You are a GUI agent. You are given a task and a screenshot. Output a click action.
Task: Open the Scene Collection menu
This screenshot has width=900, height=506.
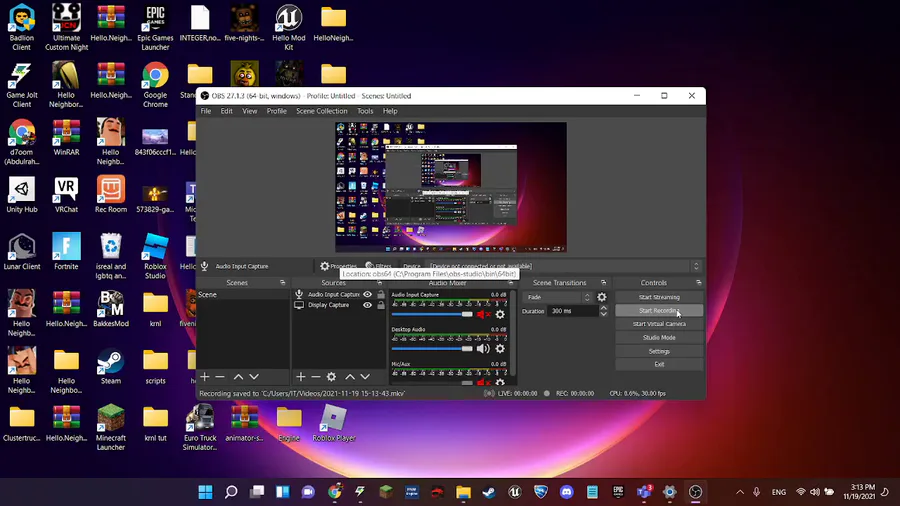tap(321, 111)
